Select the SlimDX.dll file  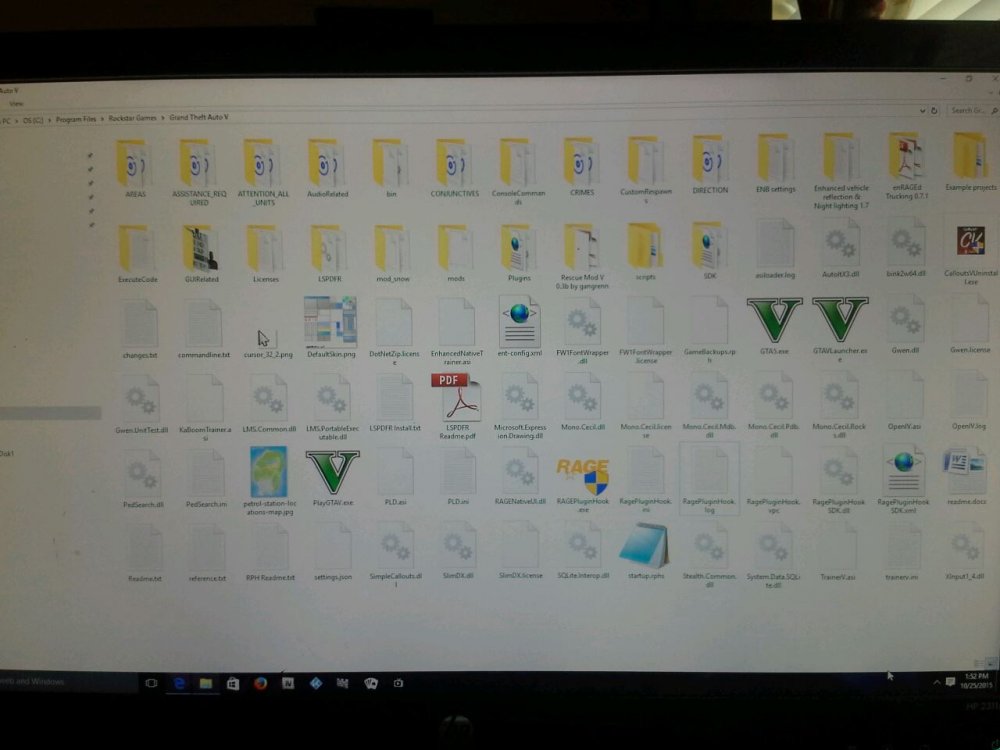(457, 552)
